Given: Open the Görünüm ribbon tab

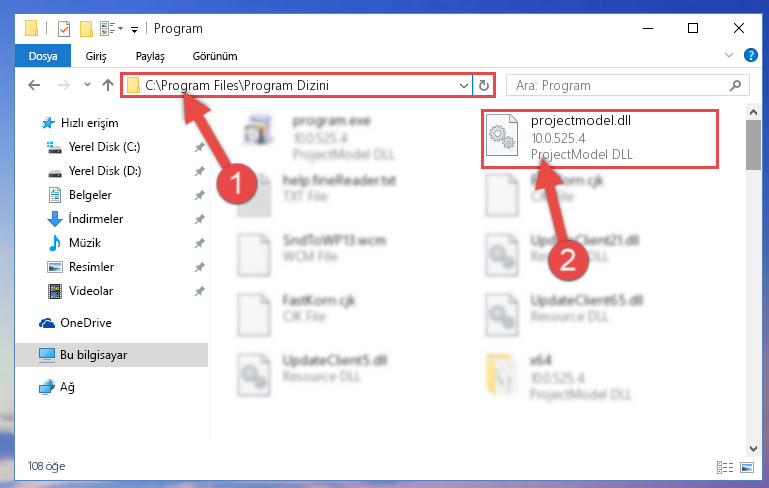Looking at the screenshot, I should 215,56.
